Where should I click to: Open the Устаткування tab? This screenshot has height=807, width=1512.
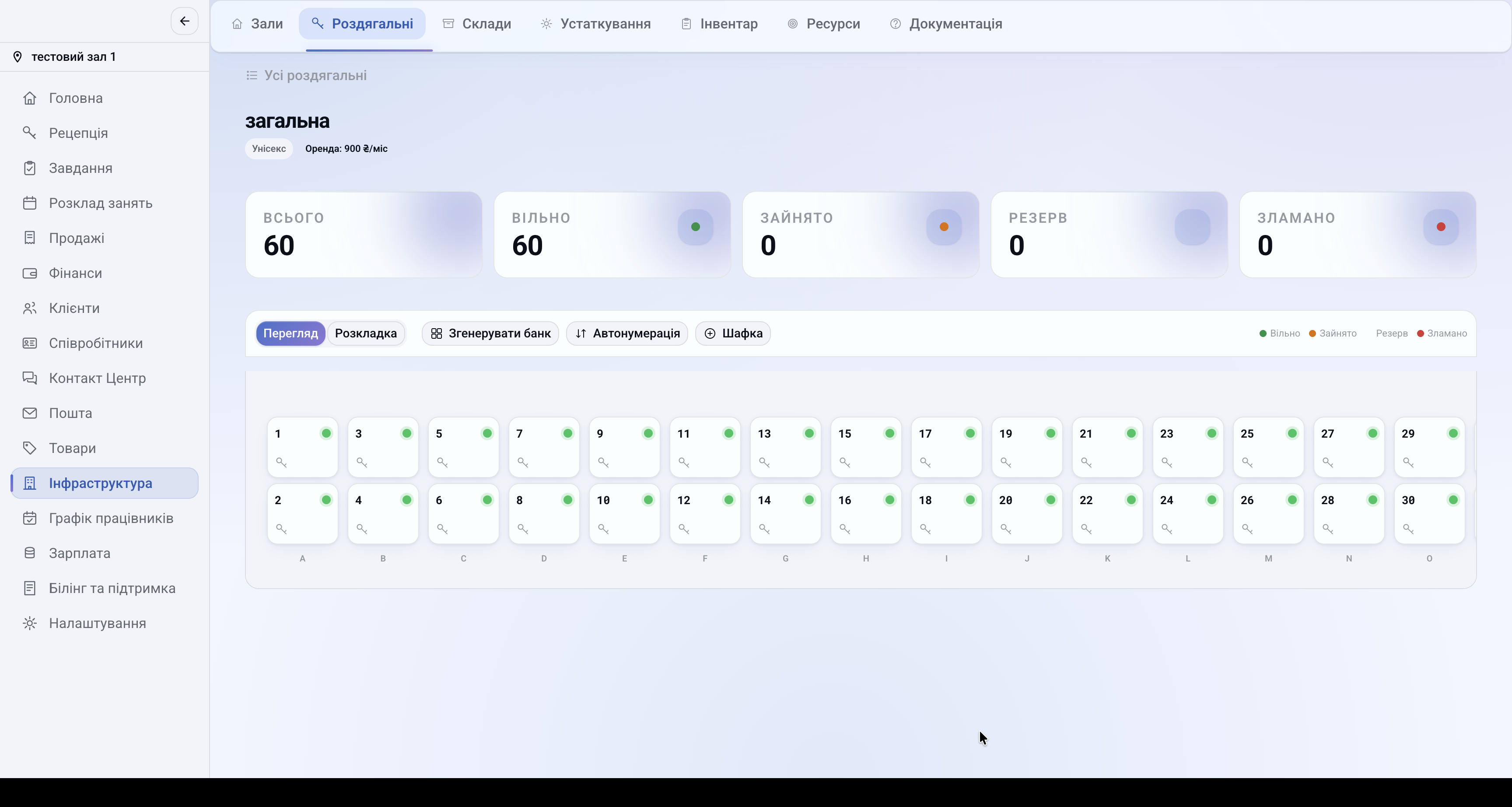tap(595, 24)
